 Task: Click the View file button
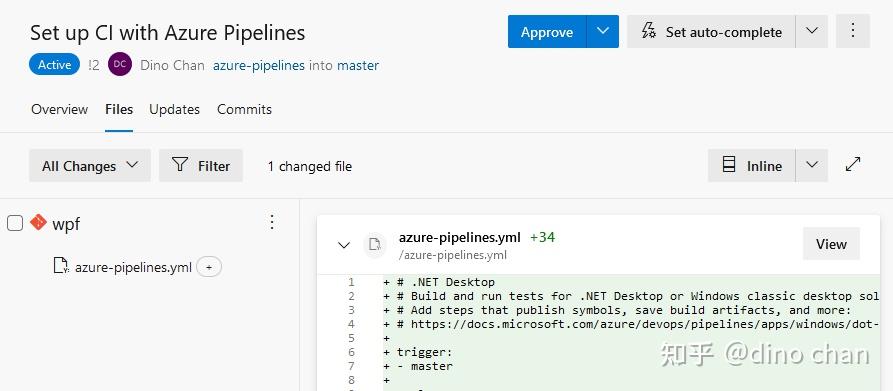tap(831, 244)
